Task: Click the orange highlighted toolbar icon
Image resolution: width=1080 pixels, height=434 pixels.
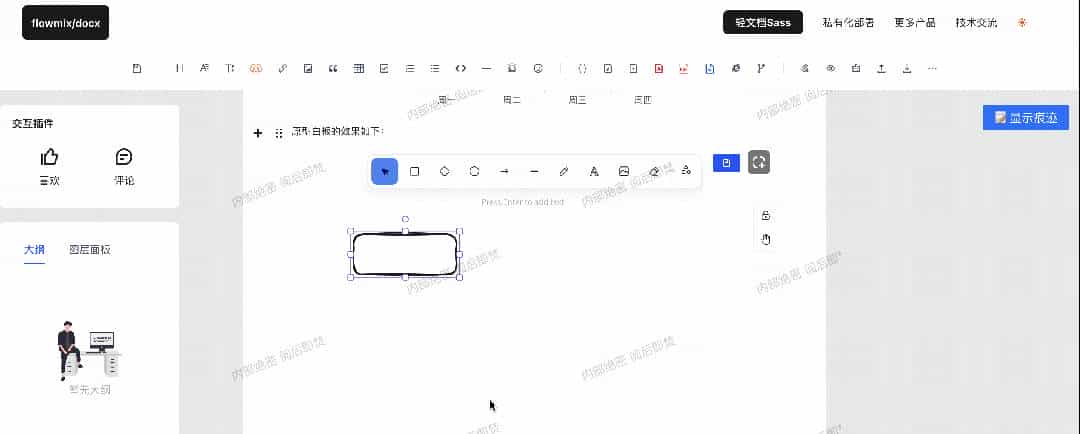Action: (x=256, y=68)
